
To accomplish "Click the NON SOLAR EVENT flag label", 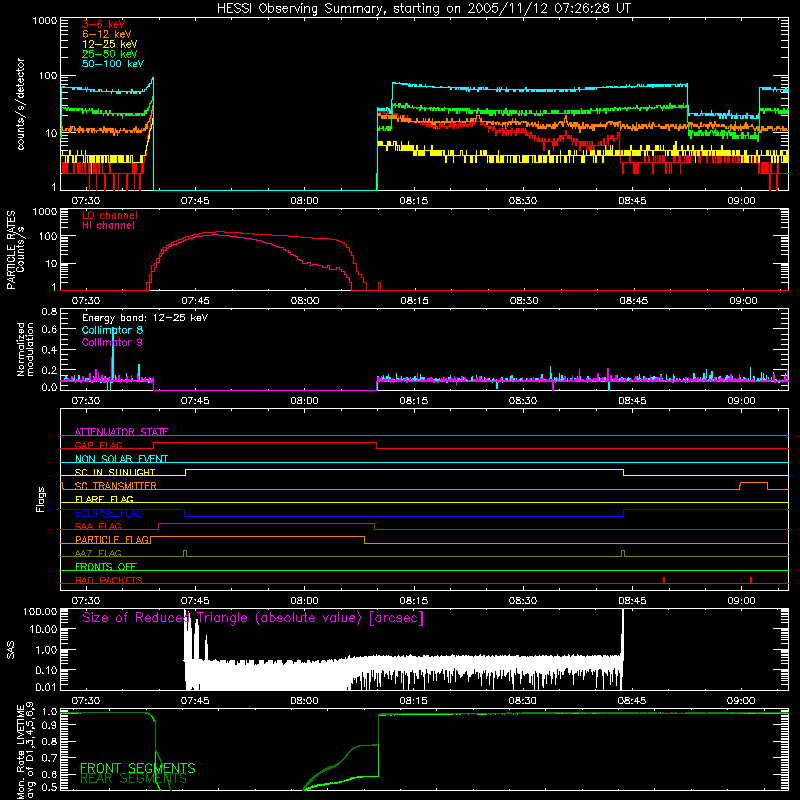I will point(121,459).
